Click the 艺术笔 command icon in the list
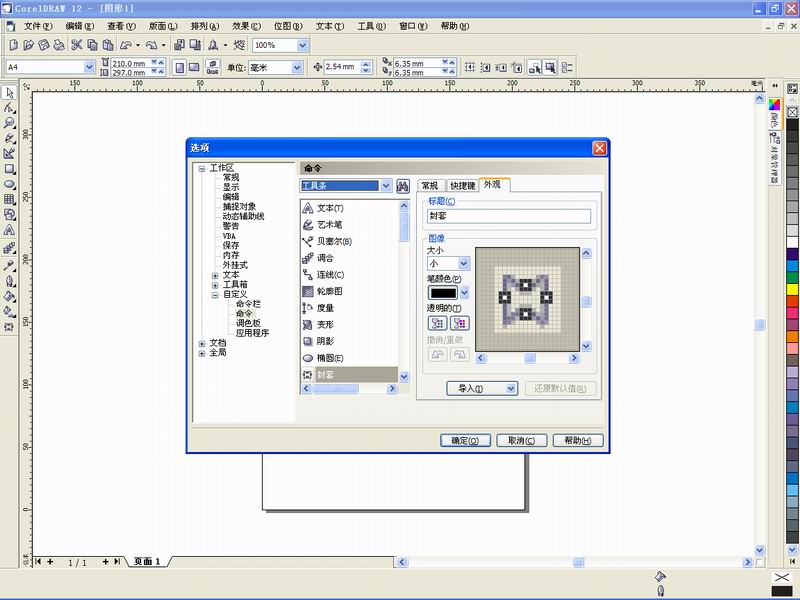The height and width of the screenshot is (600, 800). point(308,224)
